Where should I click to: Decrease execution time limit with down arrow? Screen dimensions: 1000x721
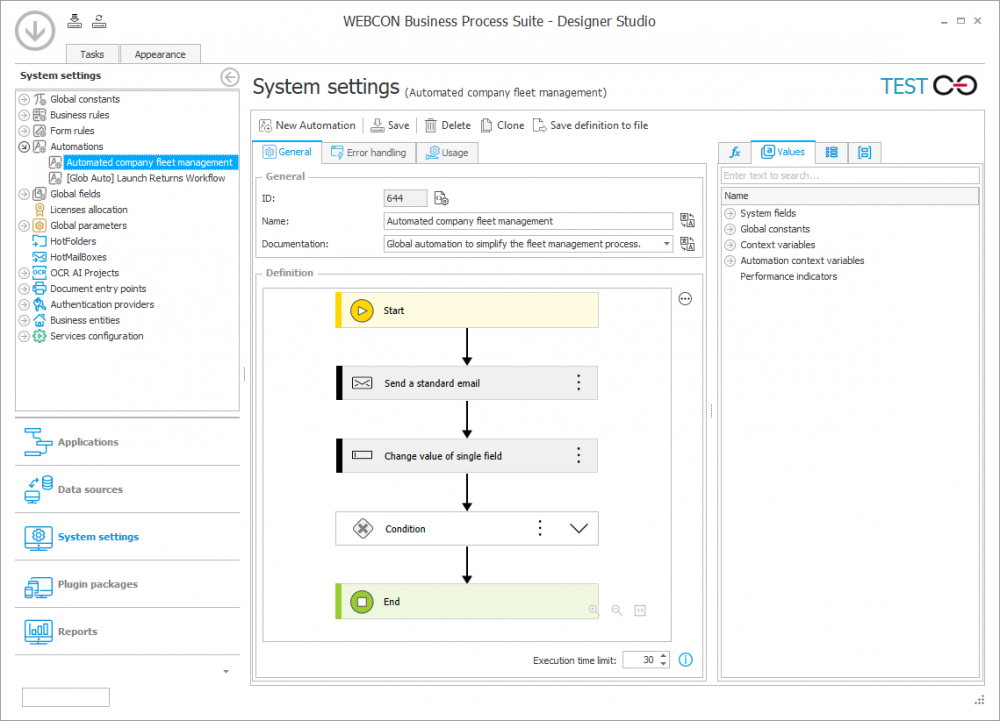663,664
